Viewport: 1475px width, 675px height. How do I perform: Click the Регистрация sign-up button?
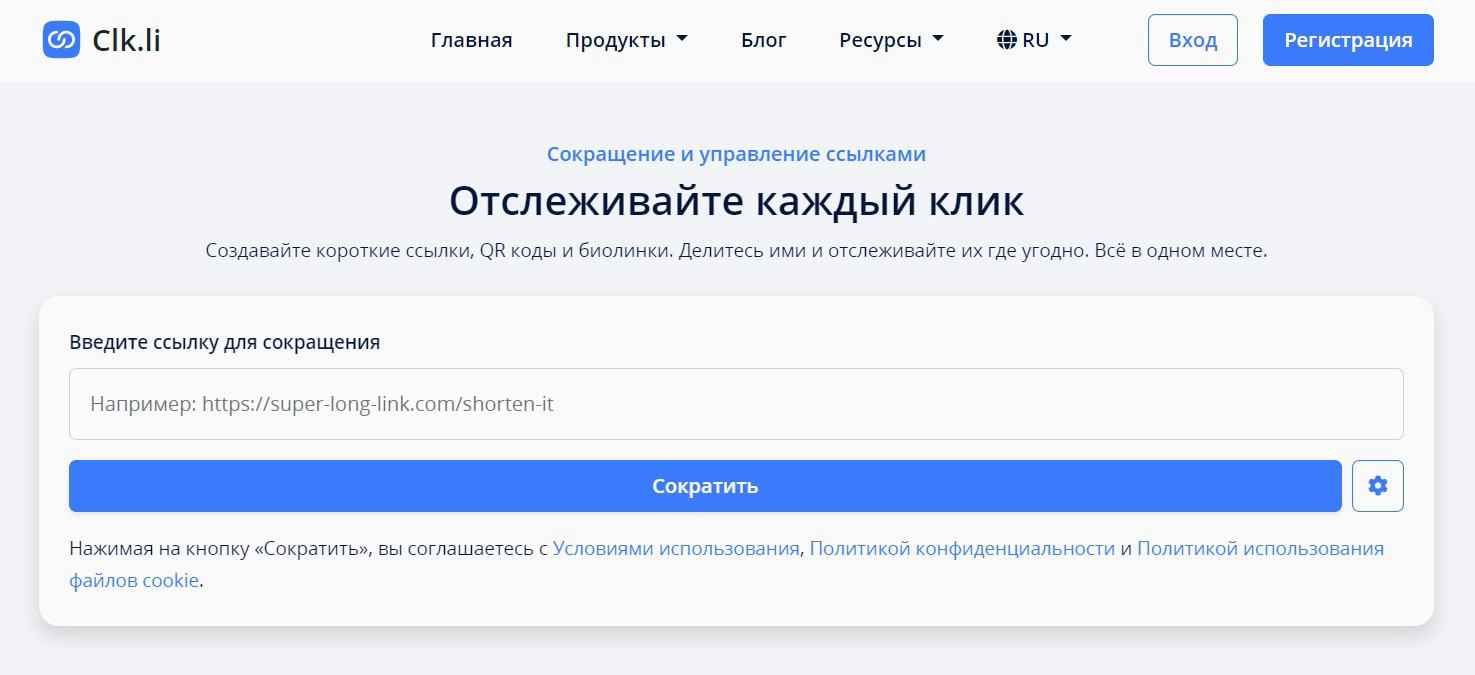[x=1347, y=40]
